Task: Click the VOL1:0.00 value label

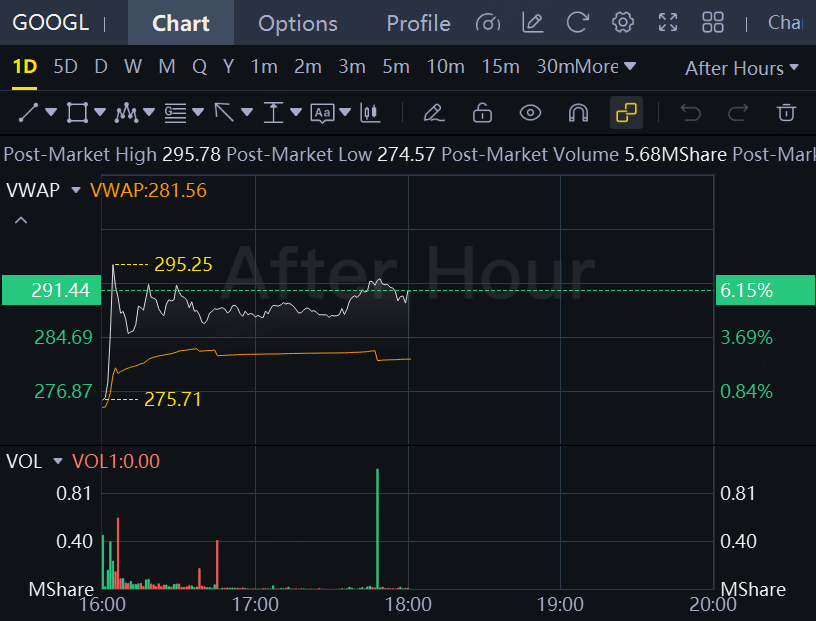Action: 116,462
